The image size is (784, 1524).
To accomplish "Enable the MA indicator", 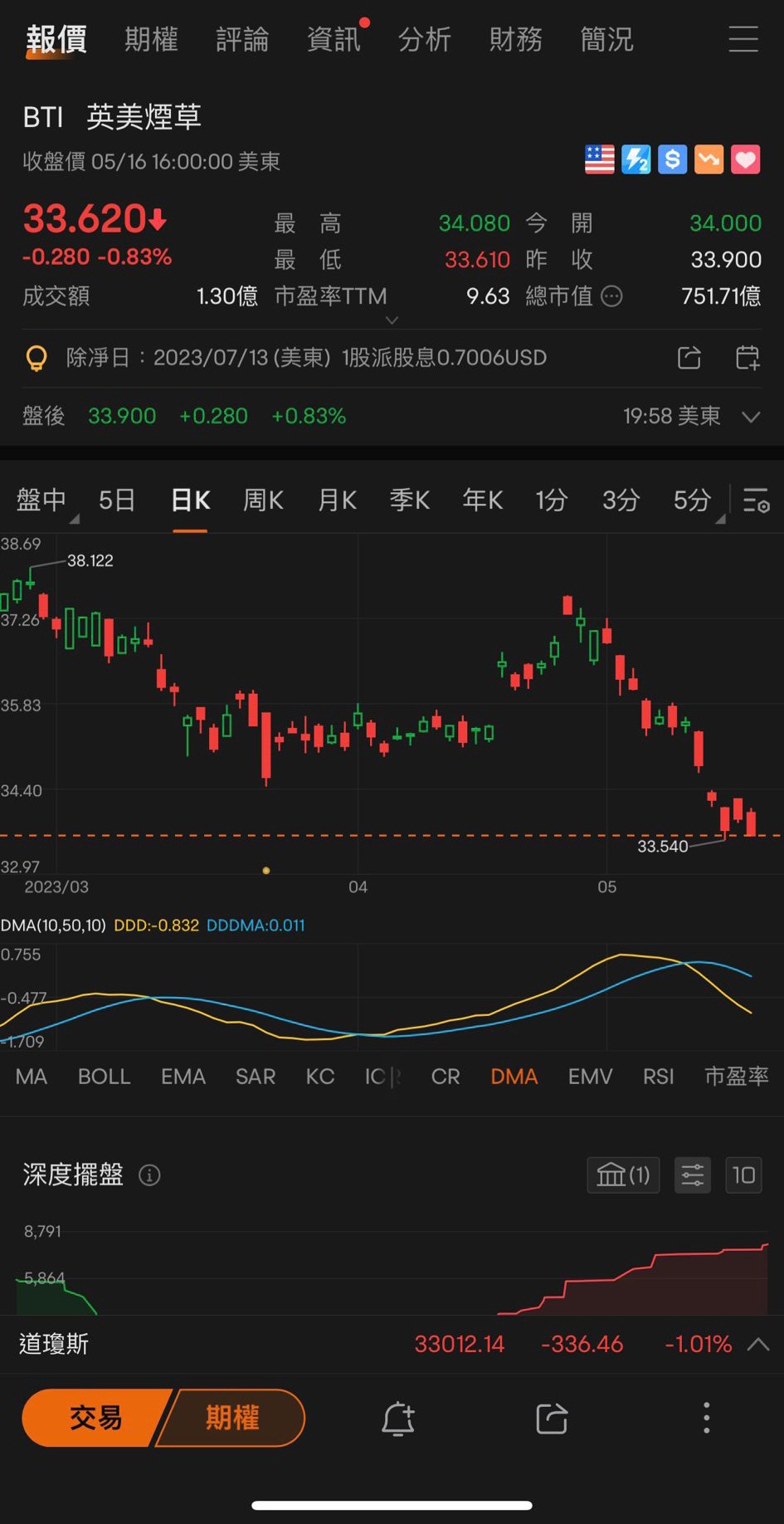I will [32, 1077].
